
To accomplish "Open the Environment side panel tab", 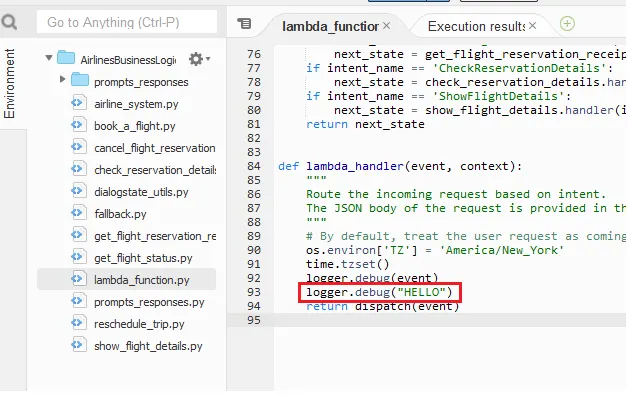I will (x=9, y=83).
